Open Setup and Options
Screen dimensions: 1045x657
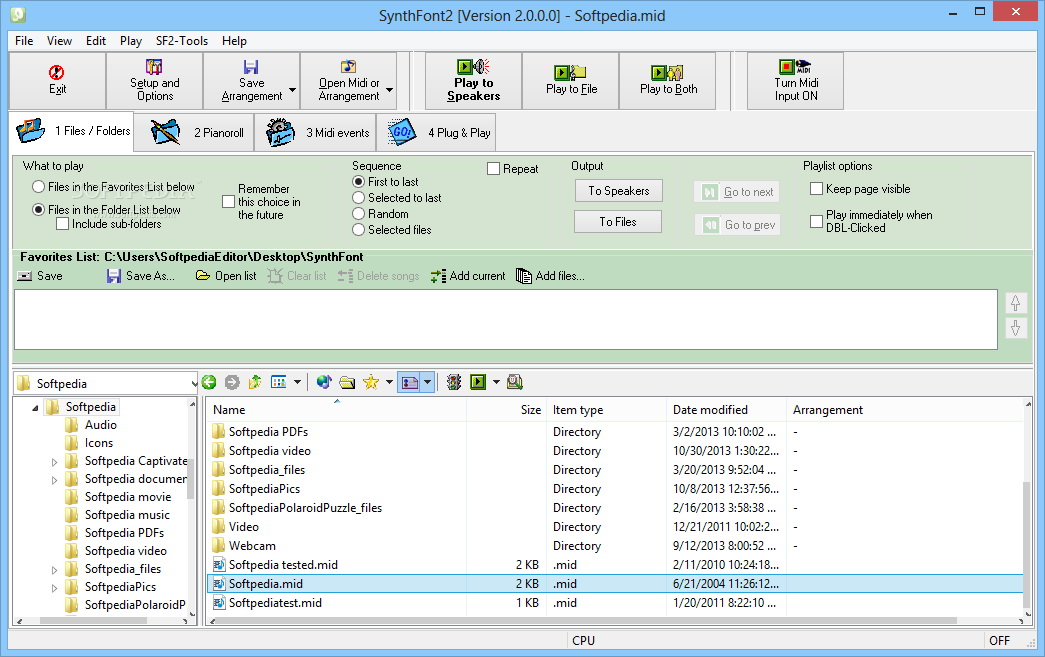click(154, 81)
